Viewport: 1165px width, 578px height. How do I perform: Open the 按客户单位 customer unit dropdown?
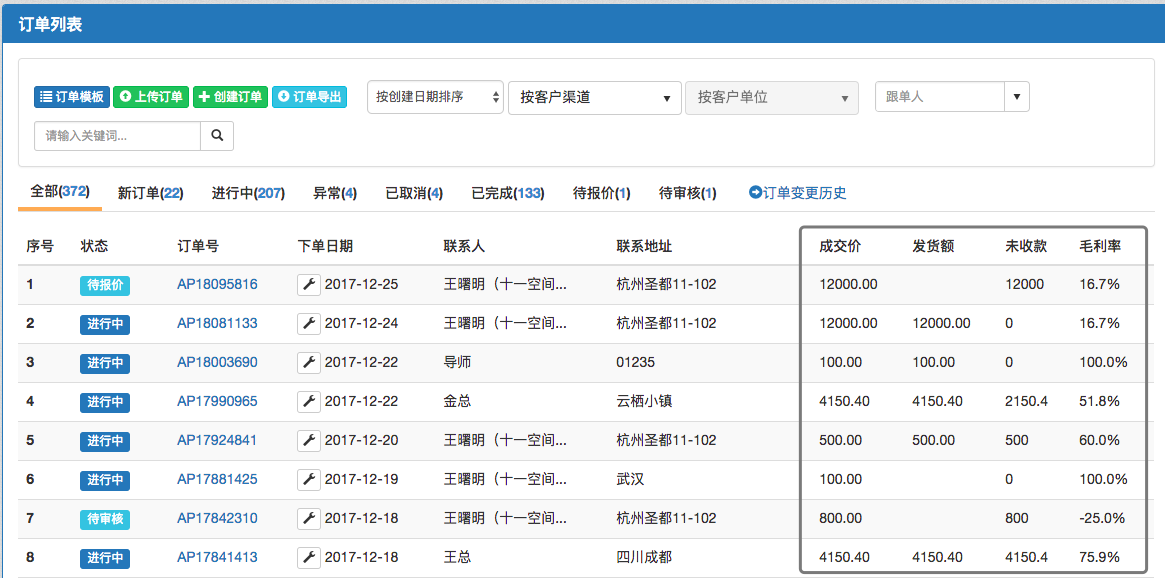coord(772,97)
